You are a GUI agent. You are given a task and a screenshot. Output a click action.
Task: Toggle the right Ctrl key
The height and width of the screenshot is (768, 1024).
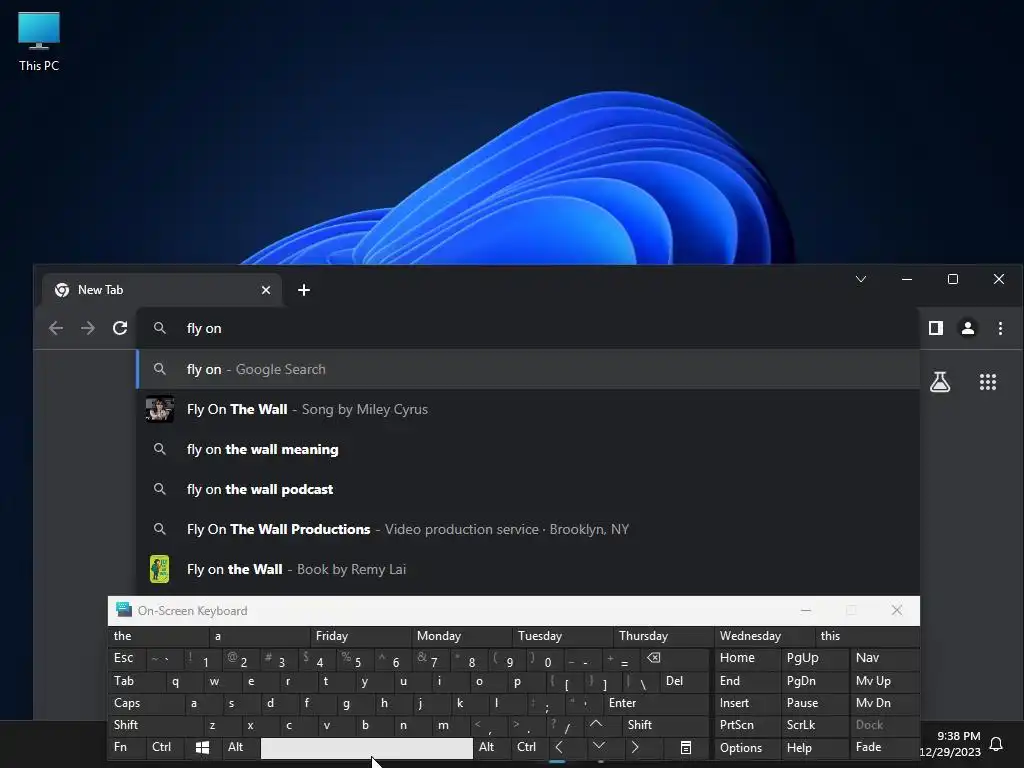pos(529,747)
